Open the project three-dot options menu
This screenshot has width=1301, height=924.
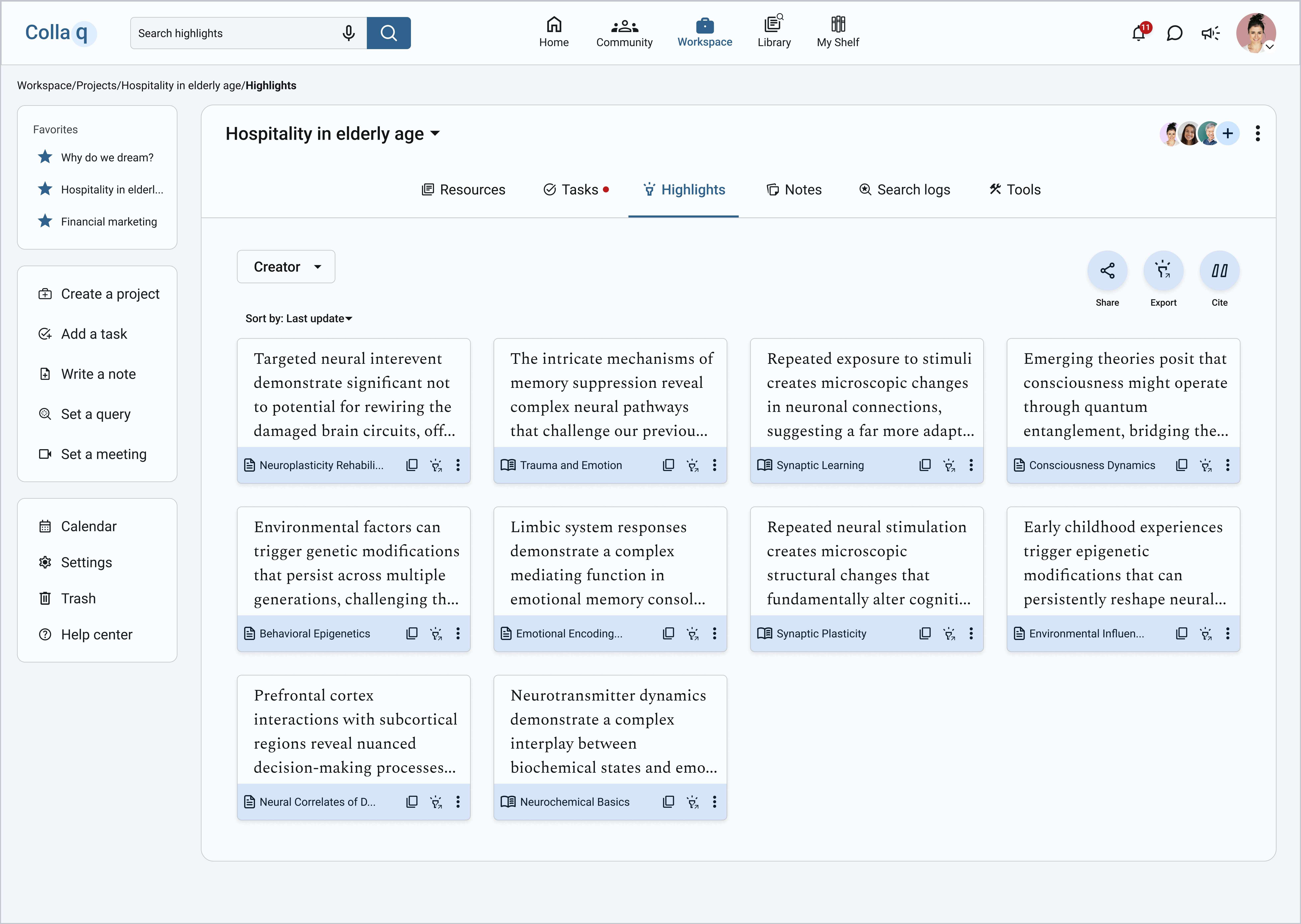[1258, 134]
